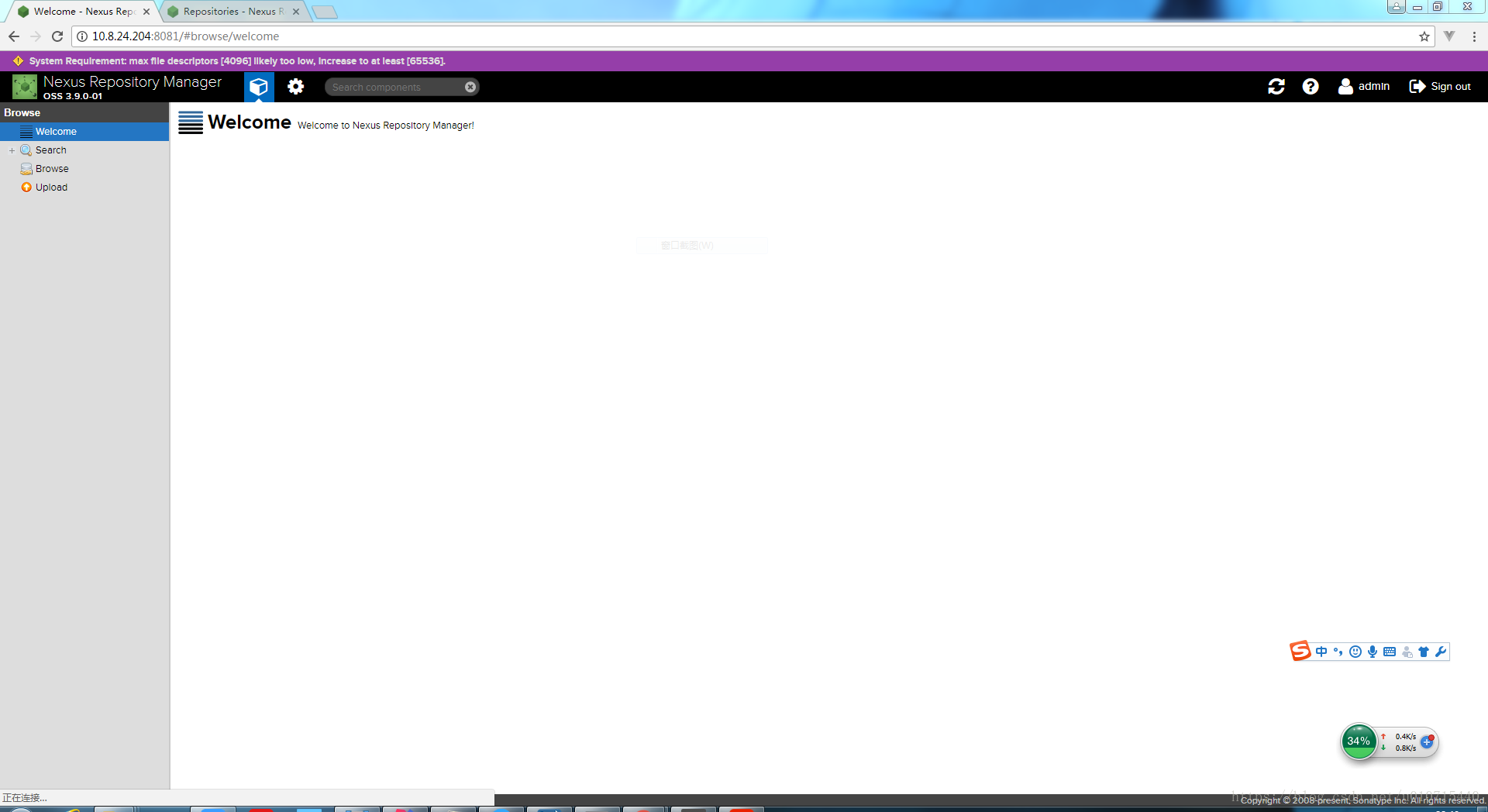Open the Administration gear icon
The image size is (1488, 812).
click(x=296, y=87)
